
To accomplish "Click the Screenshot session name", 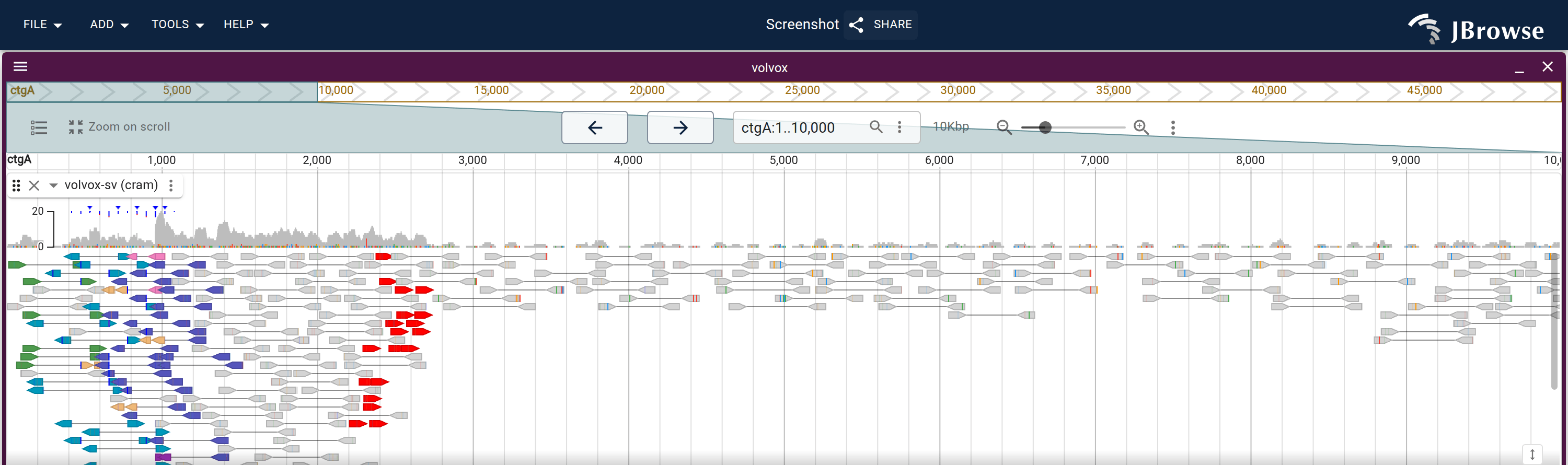I will click(x=802, y=25).
